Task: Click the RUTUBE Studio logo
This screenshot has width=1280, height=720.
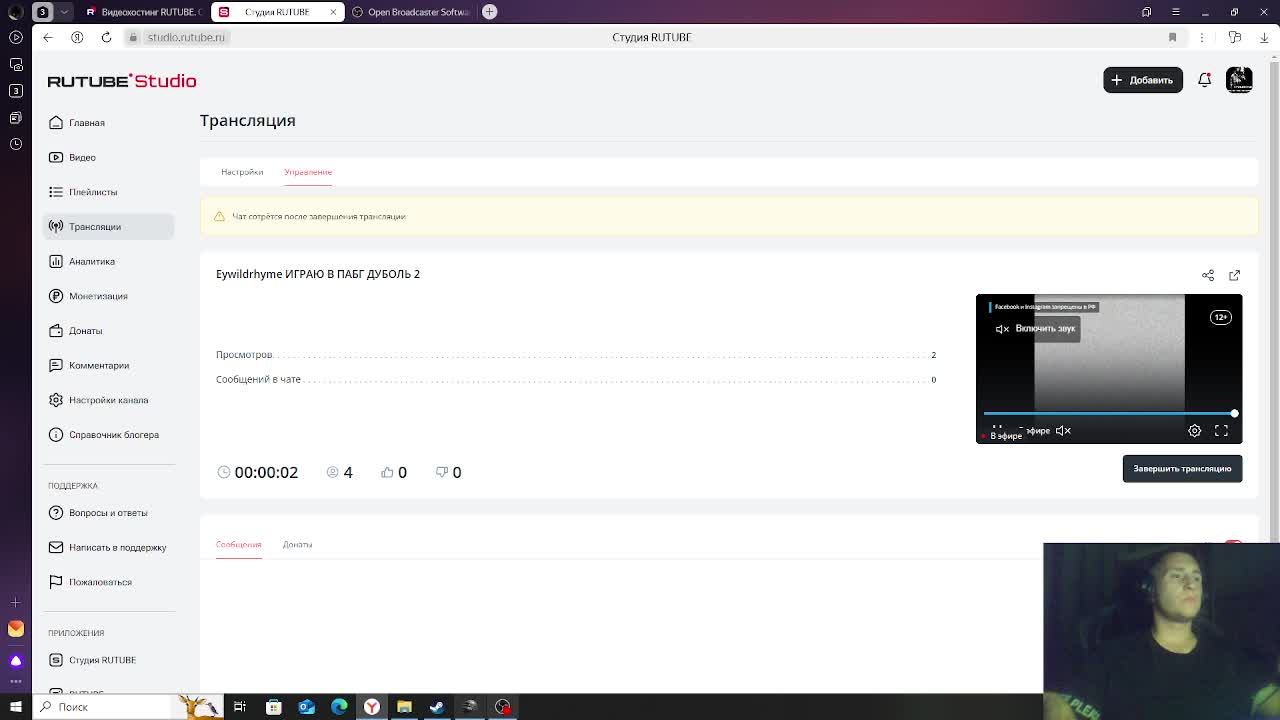Action: (122, 81)
